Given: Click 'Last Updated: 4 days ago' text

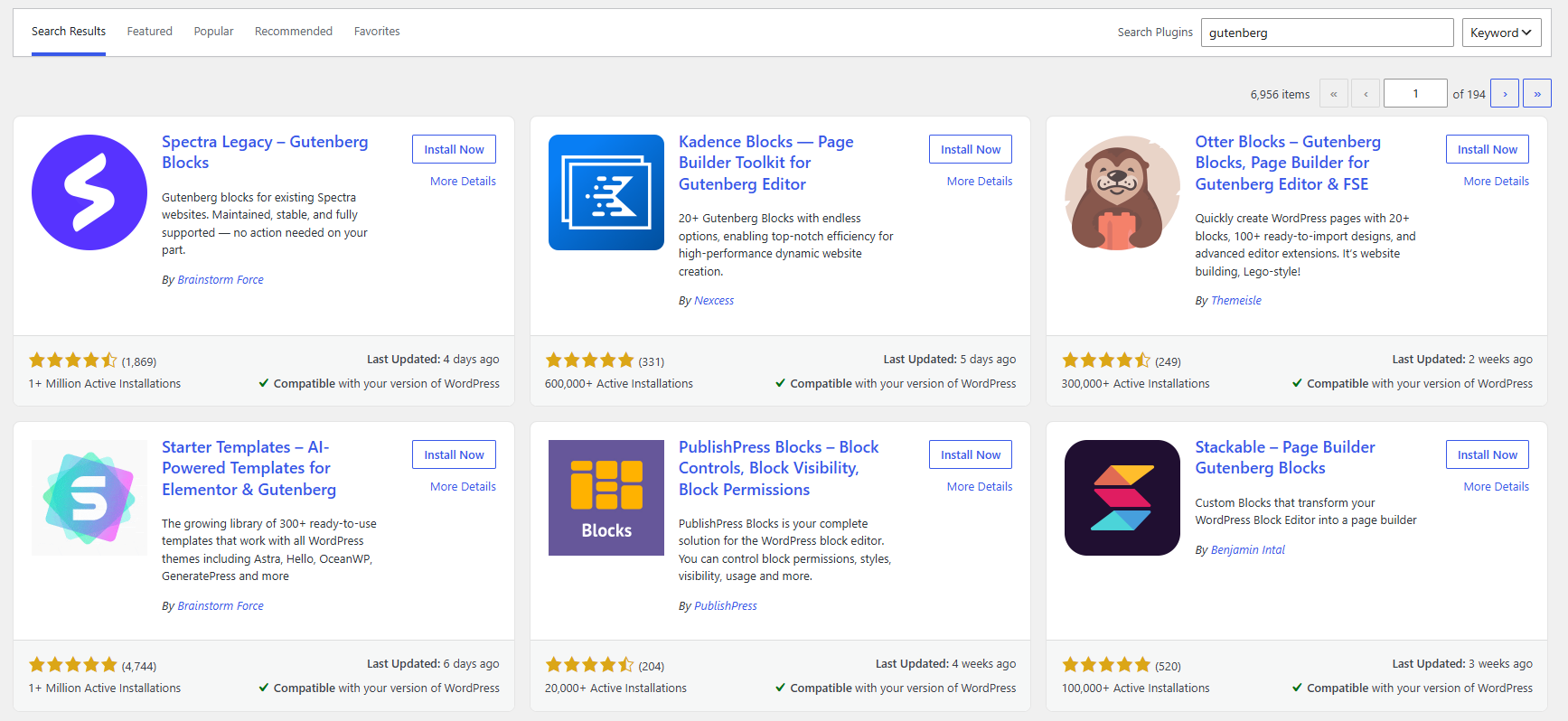Looking at the screenshot, I should pos(433,360).
